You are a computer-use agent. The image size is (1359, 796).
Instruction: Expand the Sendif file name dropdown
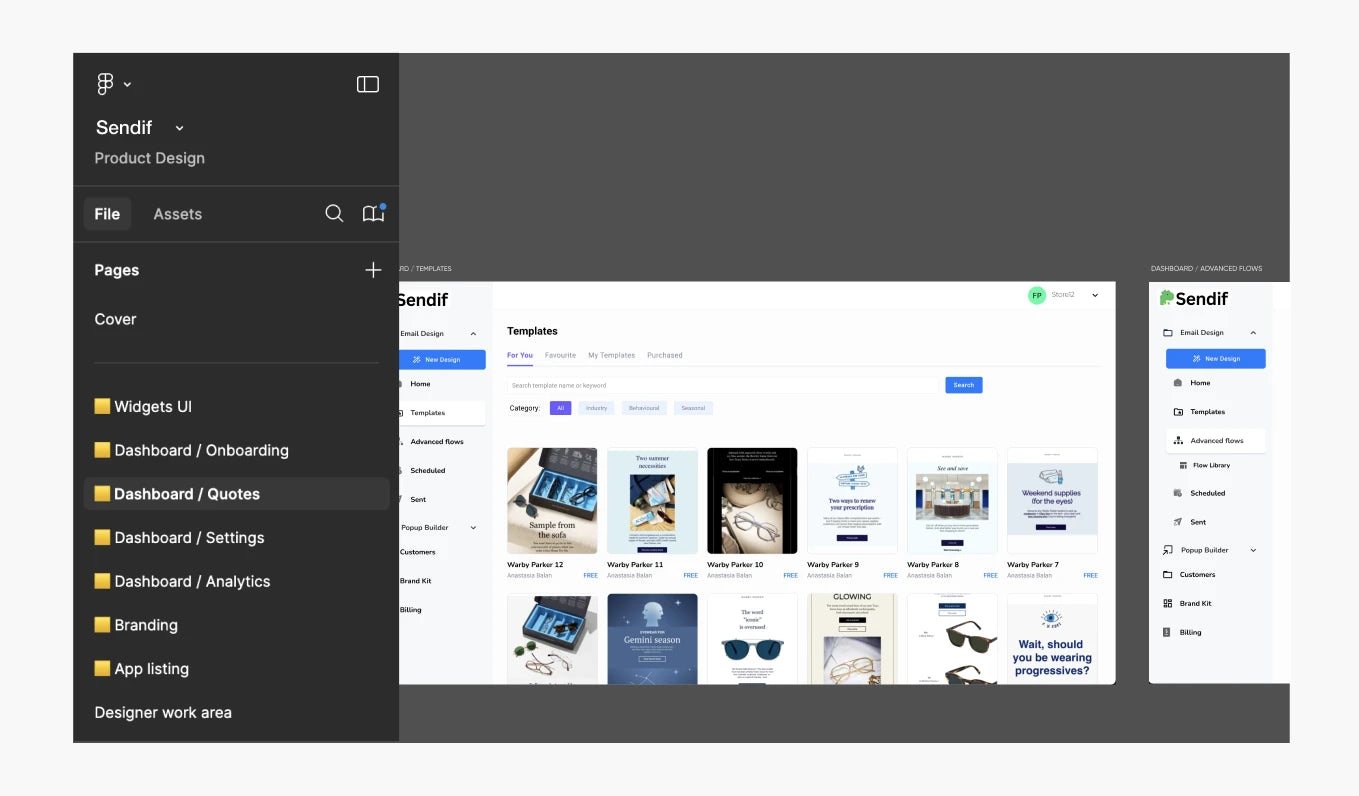(180, 128)
